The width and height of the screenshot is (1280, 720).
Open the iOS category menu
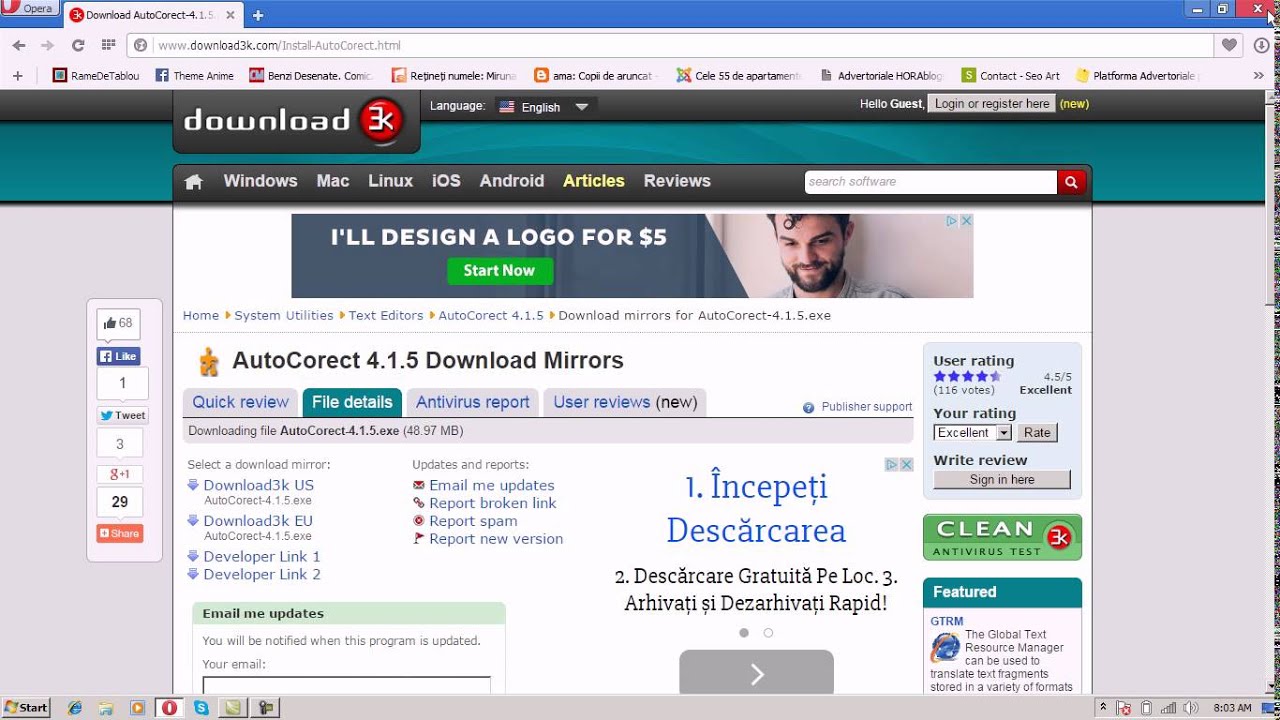446,181
